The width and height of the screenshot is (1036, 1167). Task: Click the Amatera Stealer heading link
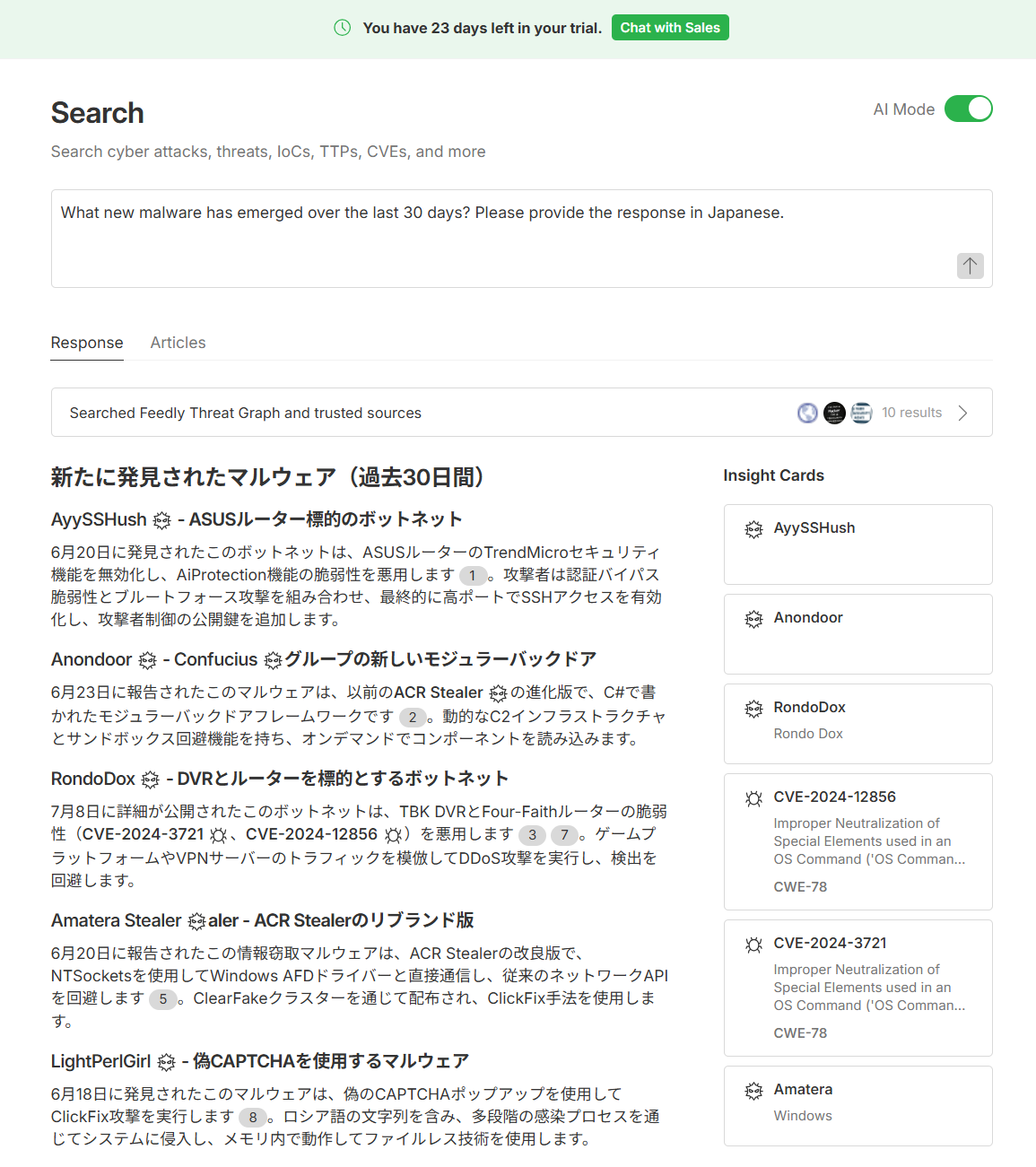pyautogui.click(x=117, y=920)
